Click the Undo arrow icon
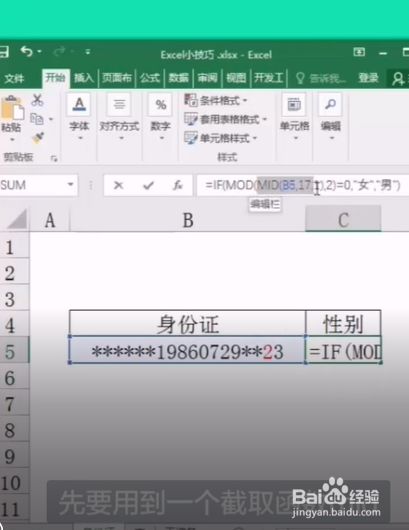Viewport: 409px width, 530px height. coord(26,51)
